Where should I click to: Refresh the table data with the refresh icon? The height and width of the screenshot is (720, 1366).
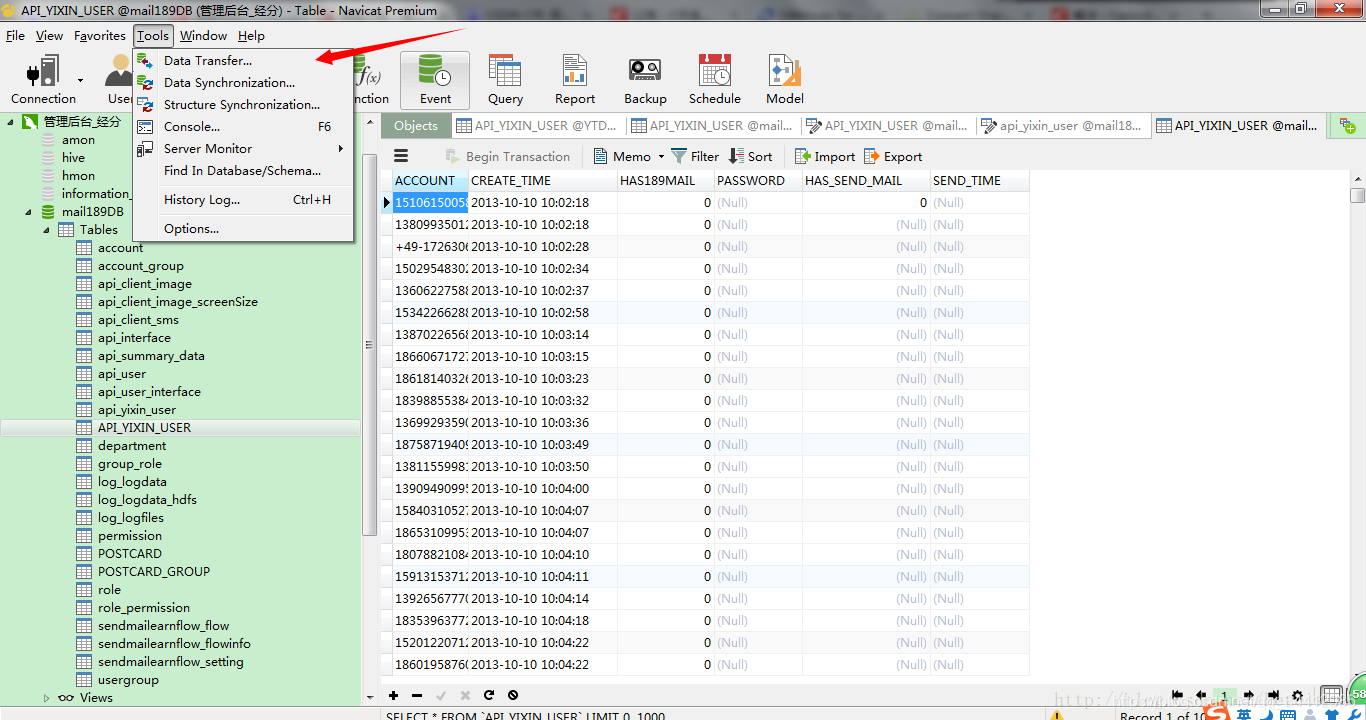(x=489, y=695)
